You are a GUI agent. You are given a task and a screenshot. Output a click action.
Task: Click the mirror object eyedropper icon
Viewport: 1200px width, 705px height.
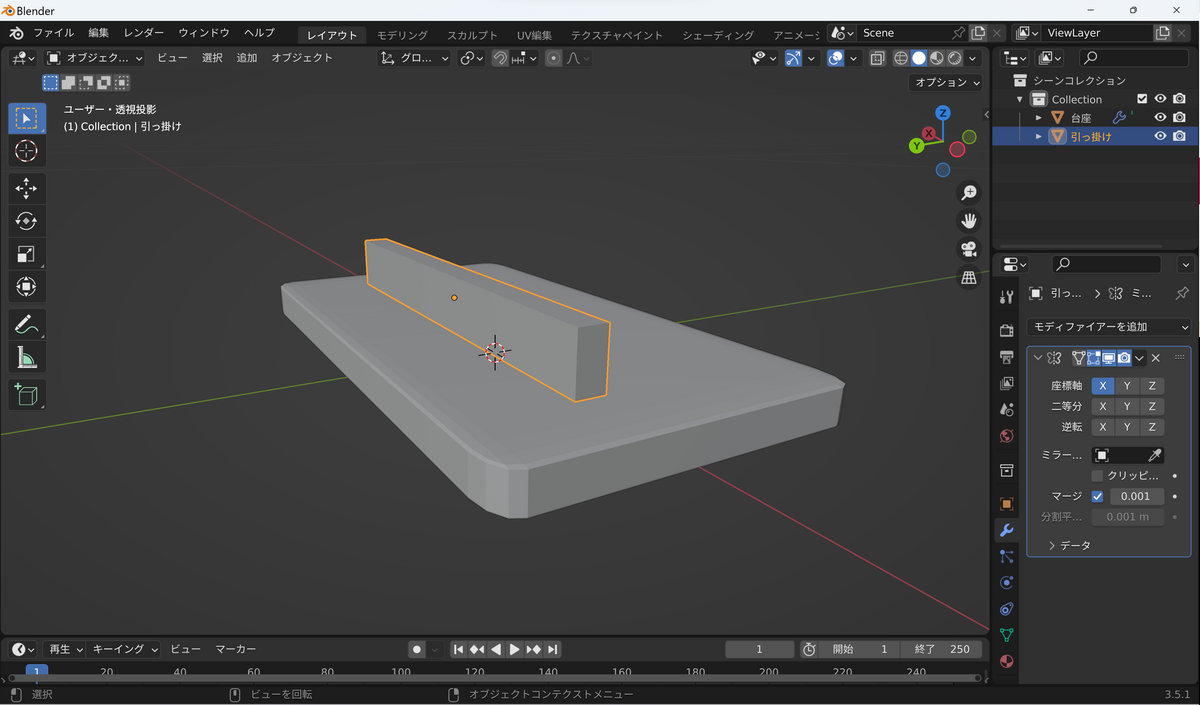[1153, 455]
